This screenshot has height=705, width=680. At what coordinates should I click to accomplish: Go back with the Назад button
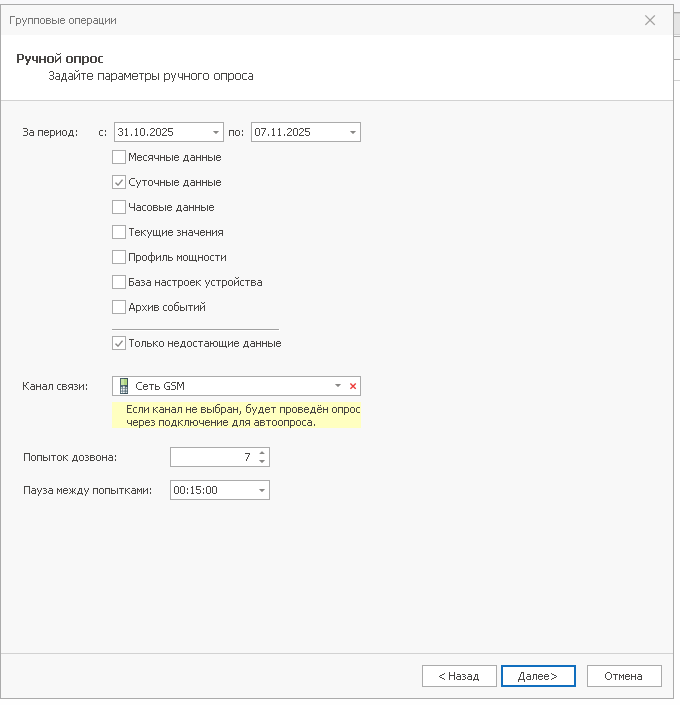[x=458, y=676]
